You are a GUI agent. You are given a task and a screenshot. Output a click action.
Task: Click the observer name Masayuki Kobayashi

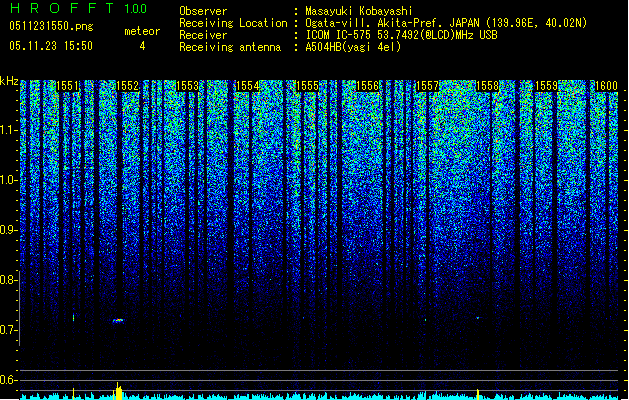coord(359,11)
